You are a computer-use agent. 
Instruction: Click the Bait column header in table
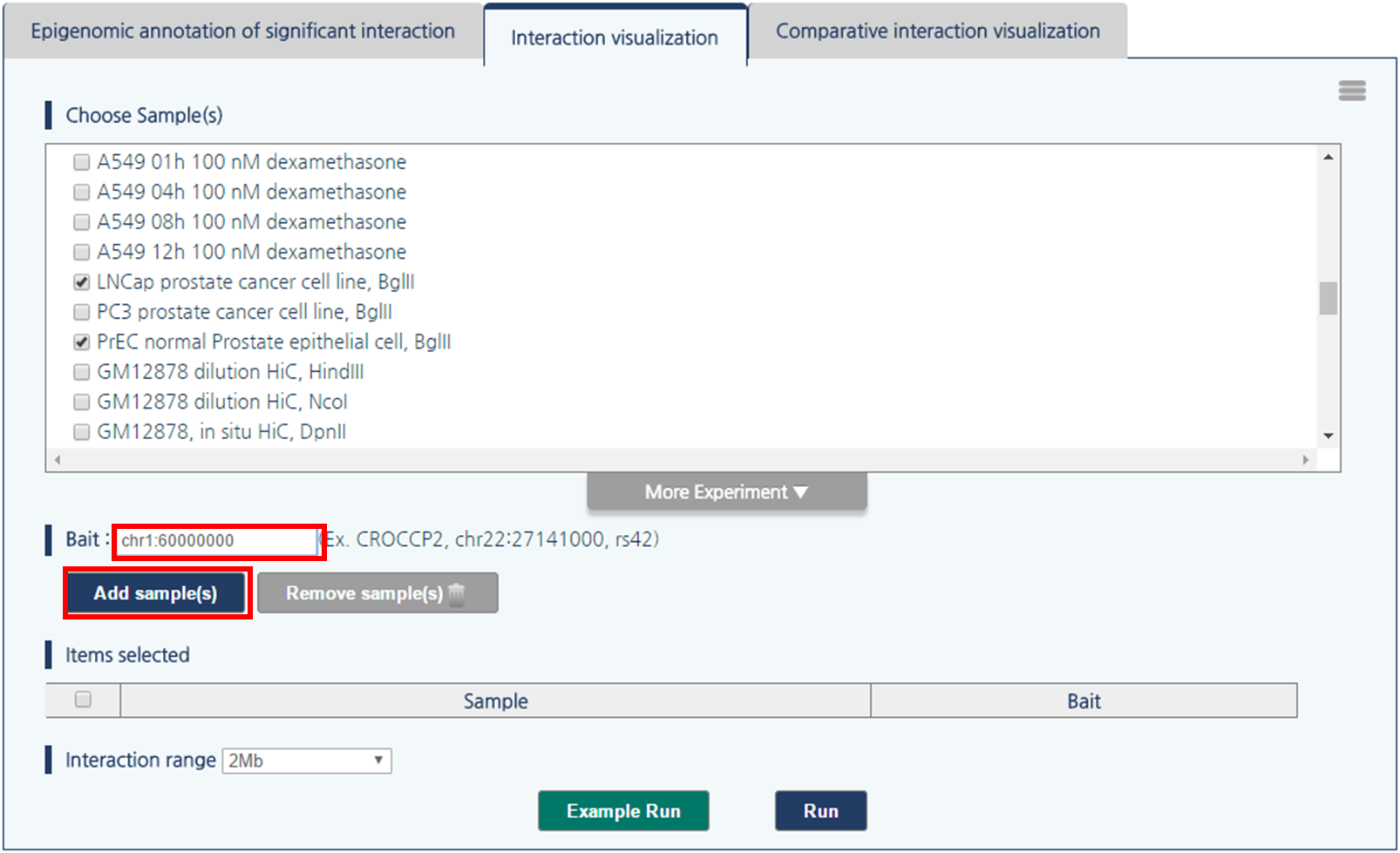pyautogui.click(x=1084, y=701)
